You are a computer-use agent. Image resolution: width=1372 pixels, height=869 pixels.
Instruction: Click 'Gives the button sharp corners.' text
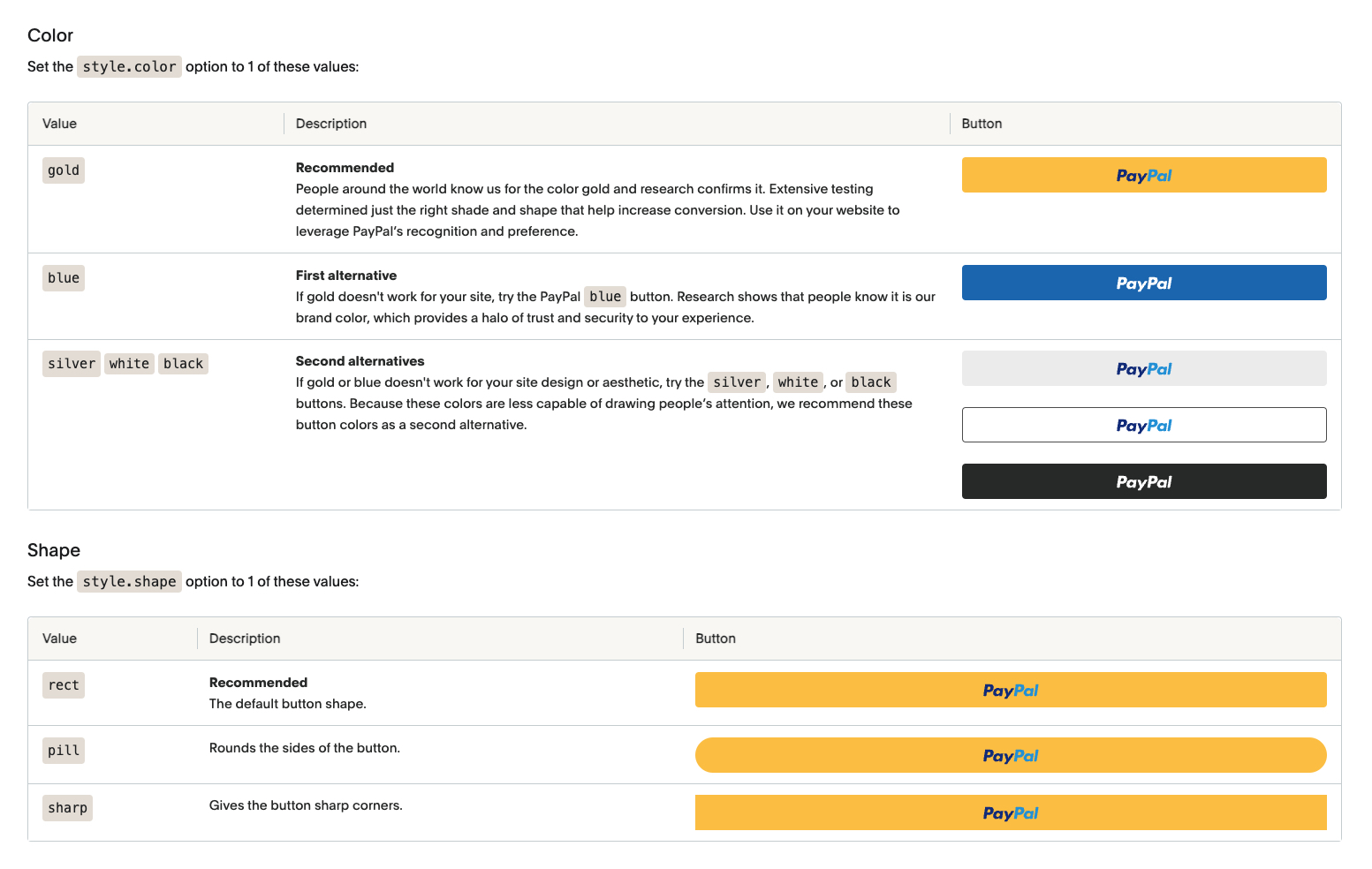306,805
